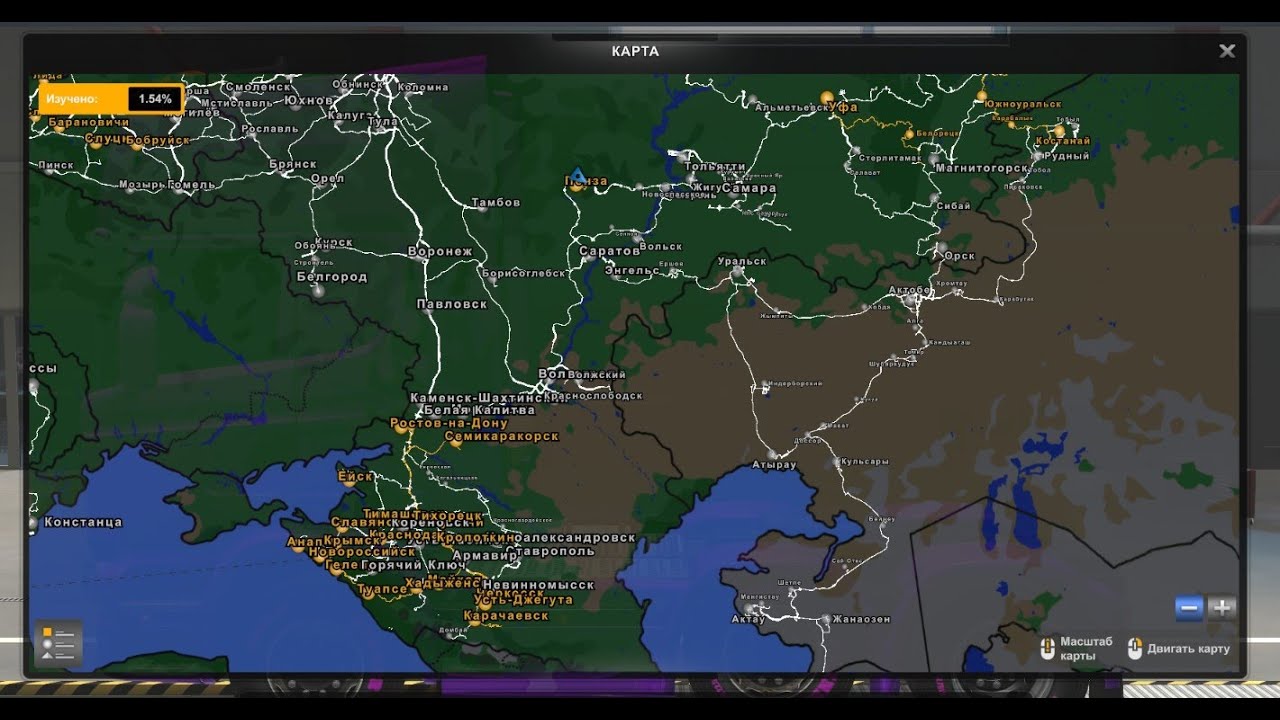Click the Воронеж city label

[440, 252]
